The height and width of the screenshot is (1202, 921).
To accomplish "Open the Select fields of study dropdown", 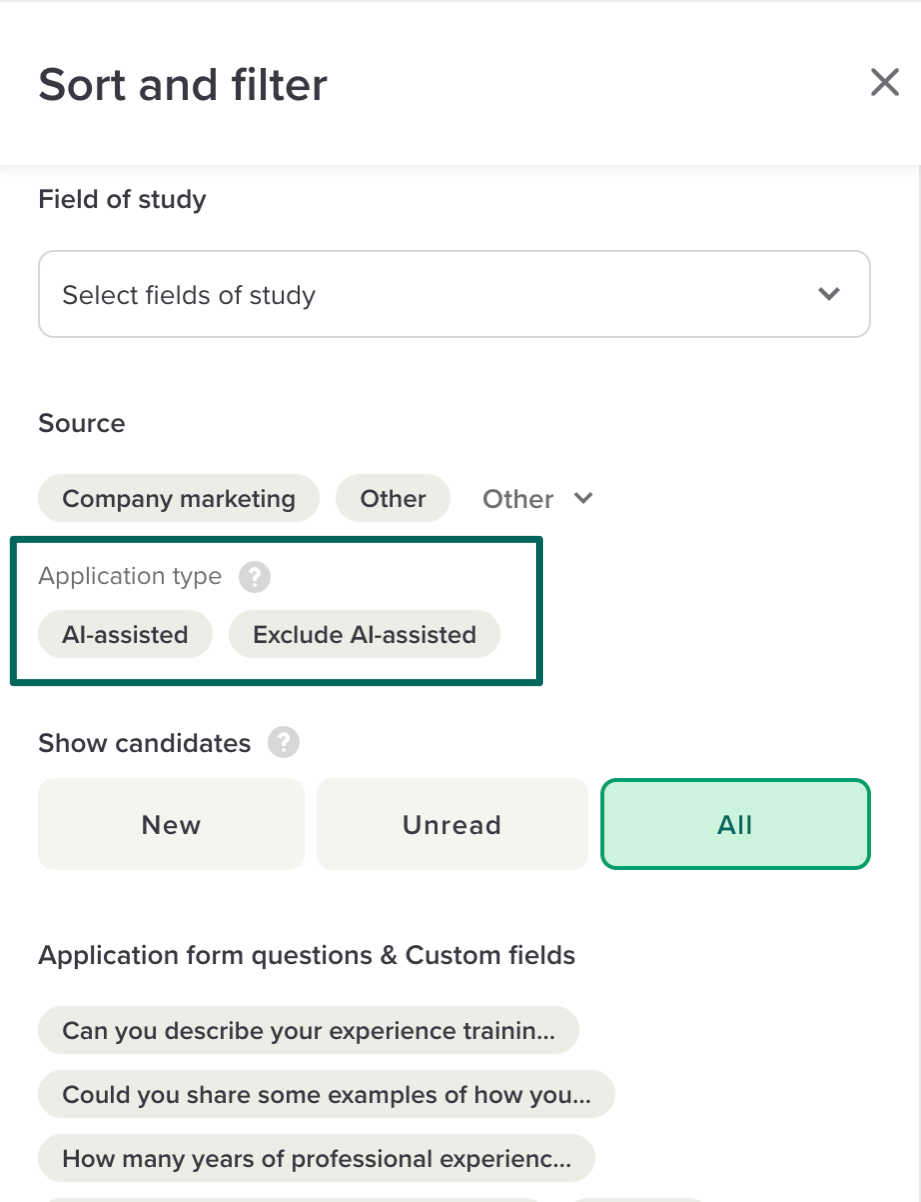I will pos(453,295).
